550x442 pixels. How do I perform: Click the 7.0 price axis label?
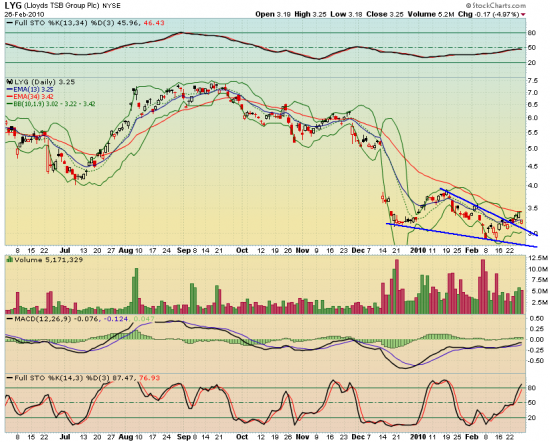coord(532,93)
